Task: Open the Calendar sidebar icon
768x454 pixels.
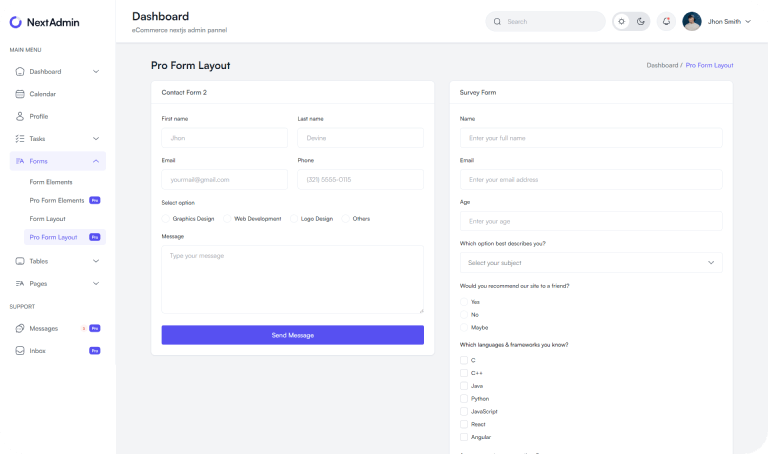Action: point(20,94)
